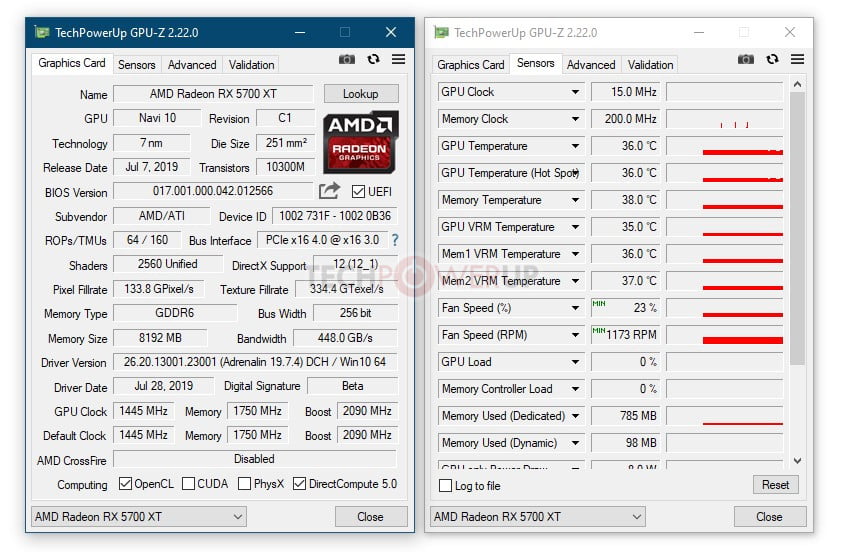Toggle the OpenCL checkbox
Image resolution: width=843 pixels, height=552 pixels.
click(125, 484)
